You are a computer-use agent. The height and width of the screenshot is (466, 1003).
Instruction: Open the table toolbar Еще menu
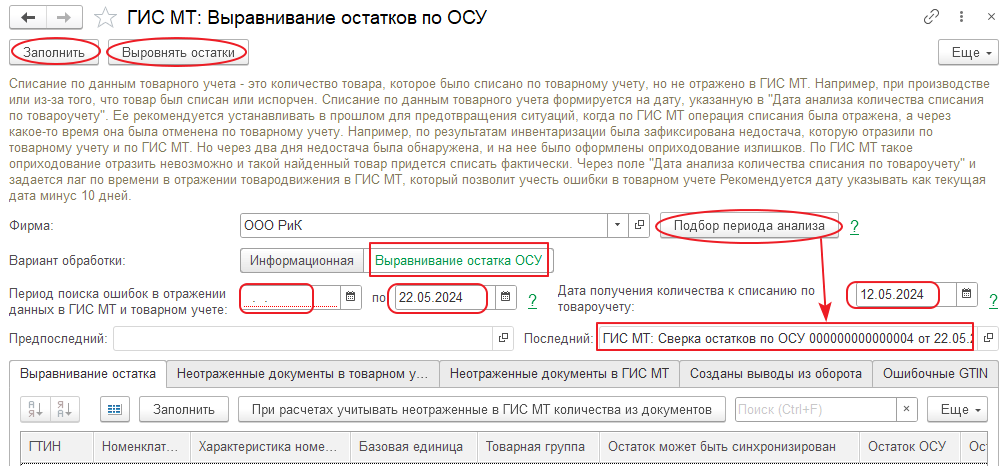click(956, 409)
